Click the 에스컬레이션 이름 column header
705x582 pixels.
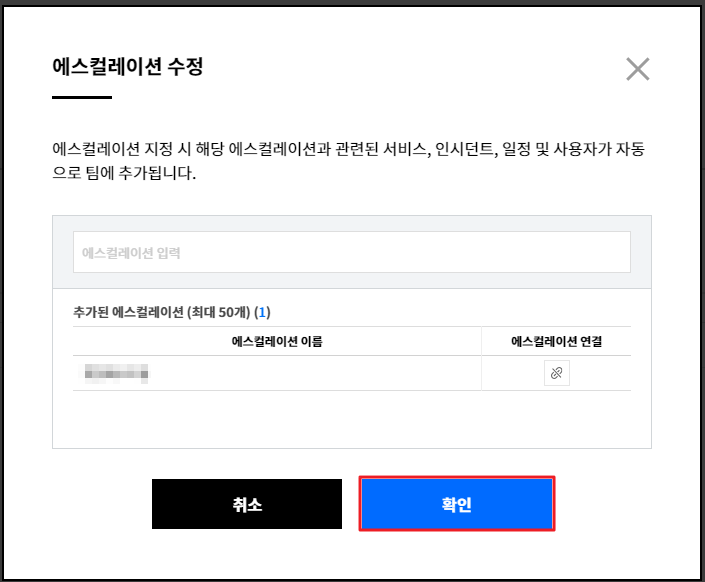(x=276, y=341)
